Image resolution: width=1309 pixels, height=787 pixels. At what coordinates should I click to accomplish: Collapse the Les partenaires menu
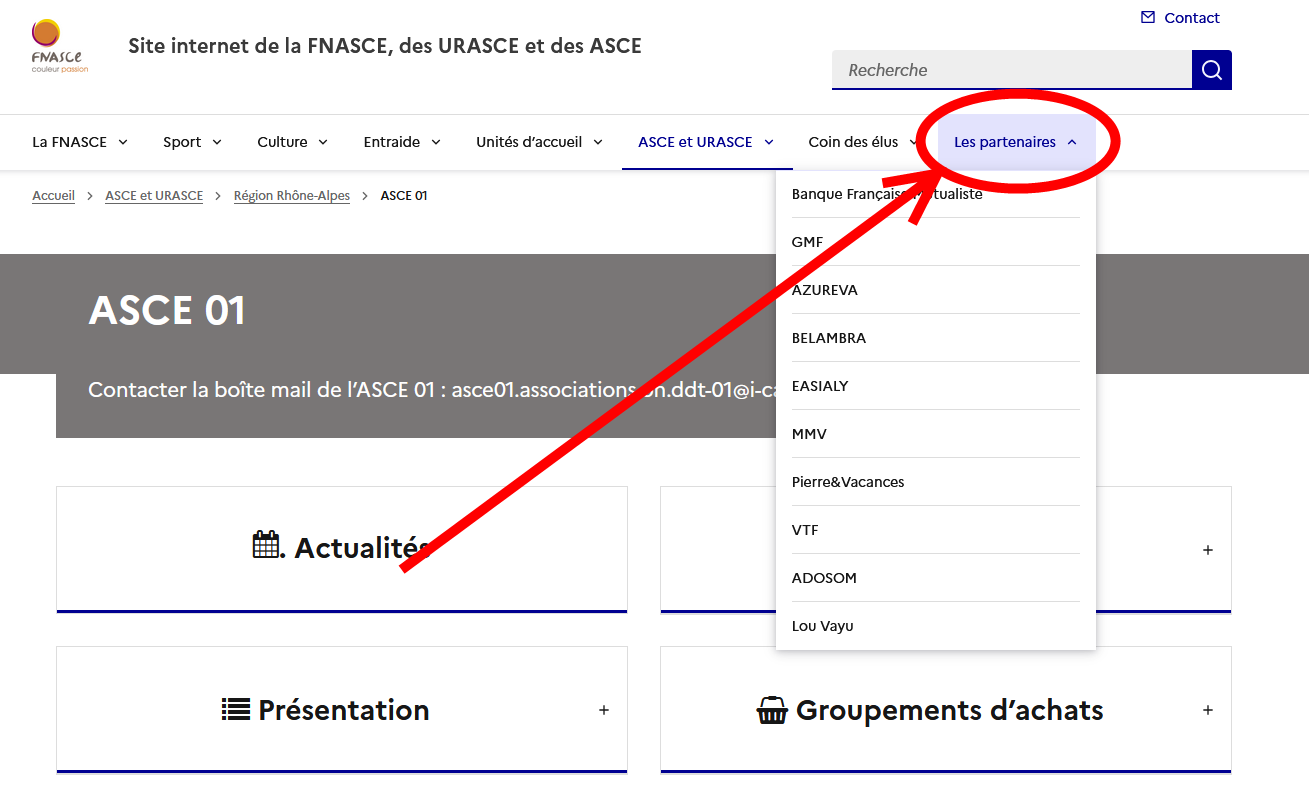(x=1016, y=142)
